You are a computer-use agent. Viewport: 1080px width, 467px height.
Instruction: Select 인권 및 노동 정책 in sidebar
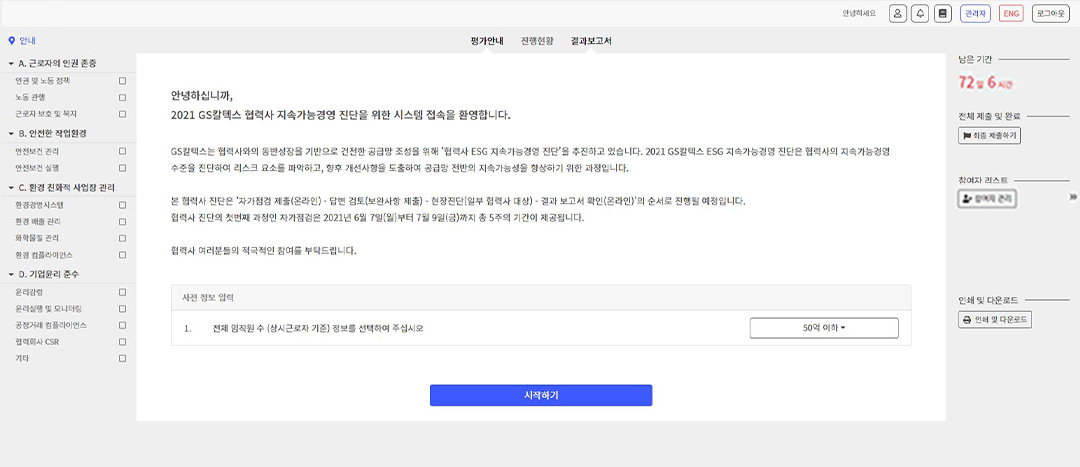(x=42, y=81)
